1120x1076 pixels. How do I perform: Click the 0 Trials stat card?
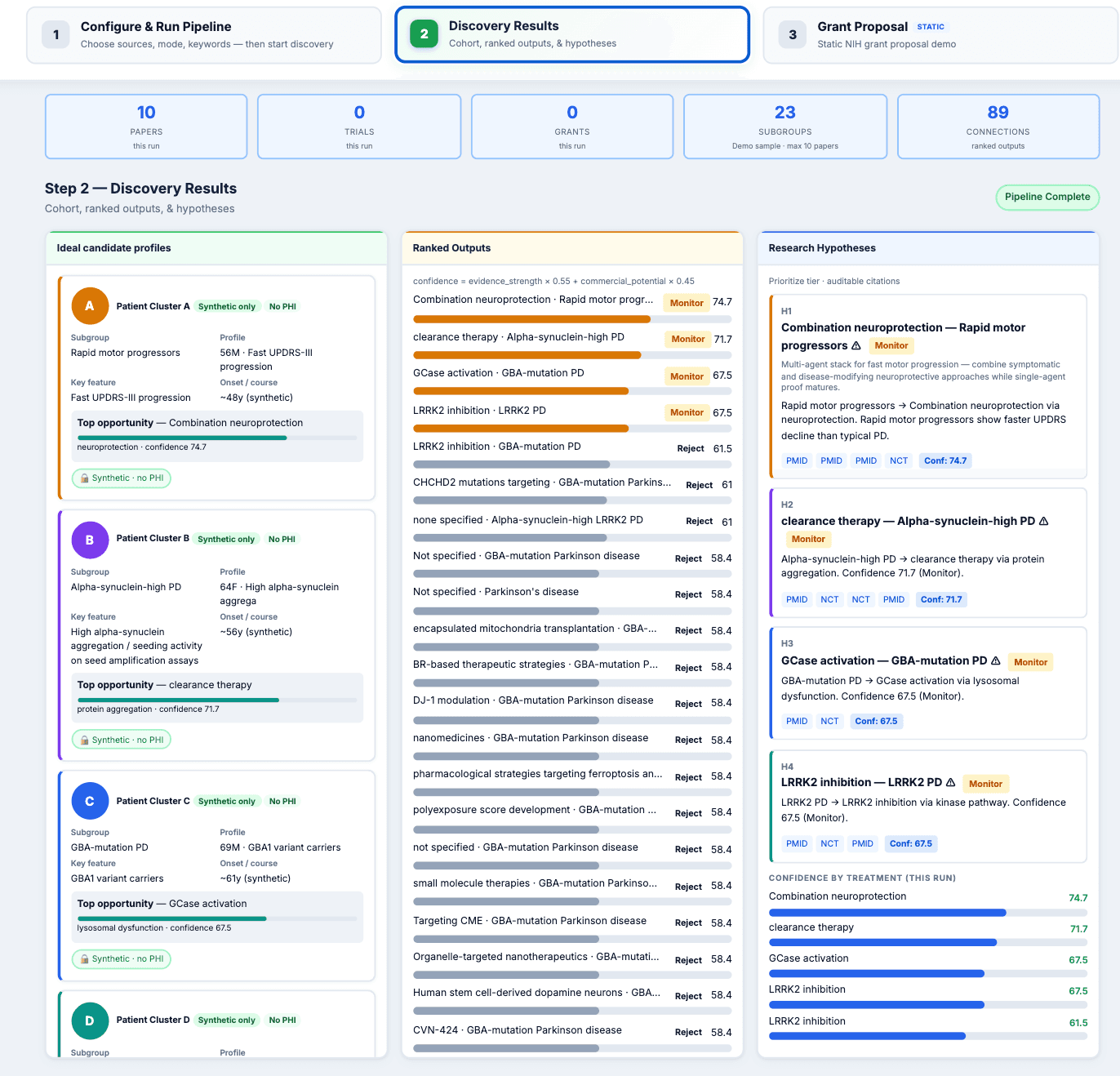pyautogui.click(x=359, y=127)
